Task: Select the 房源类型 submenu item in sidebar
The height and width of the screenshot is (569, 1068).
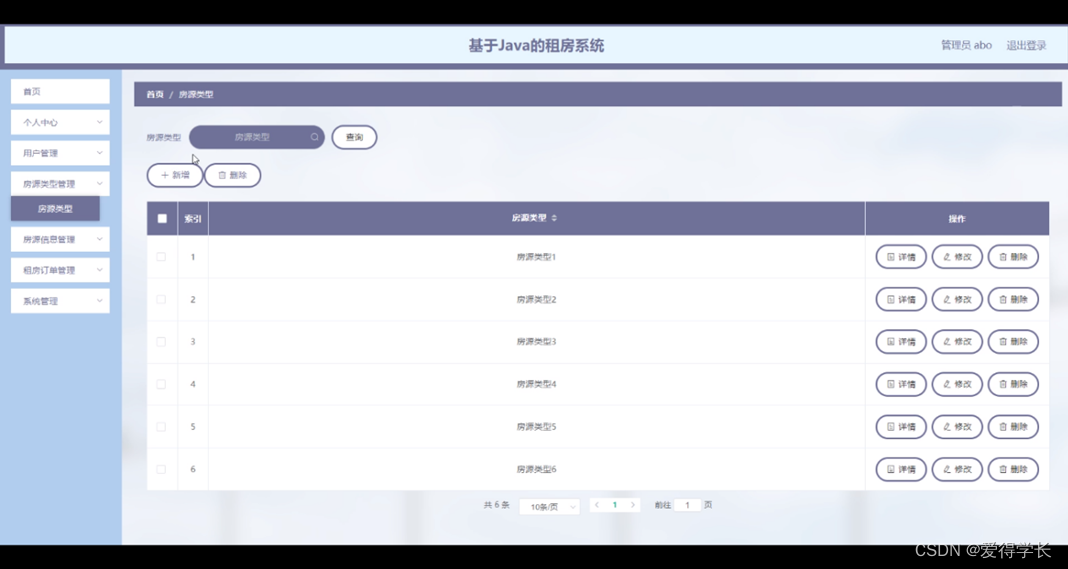Action: tap(55, 209)
